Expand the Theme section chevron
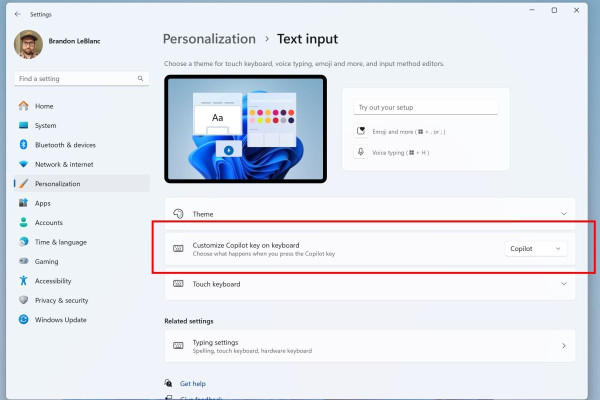The image size is (600, 400). (564, 214)
